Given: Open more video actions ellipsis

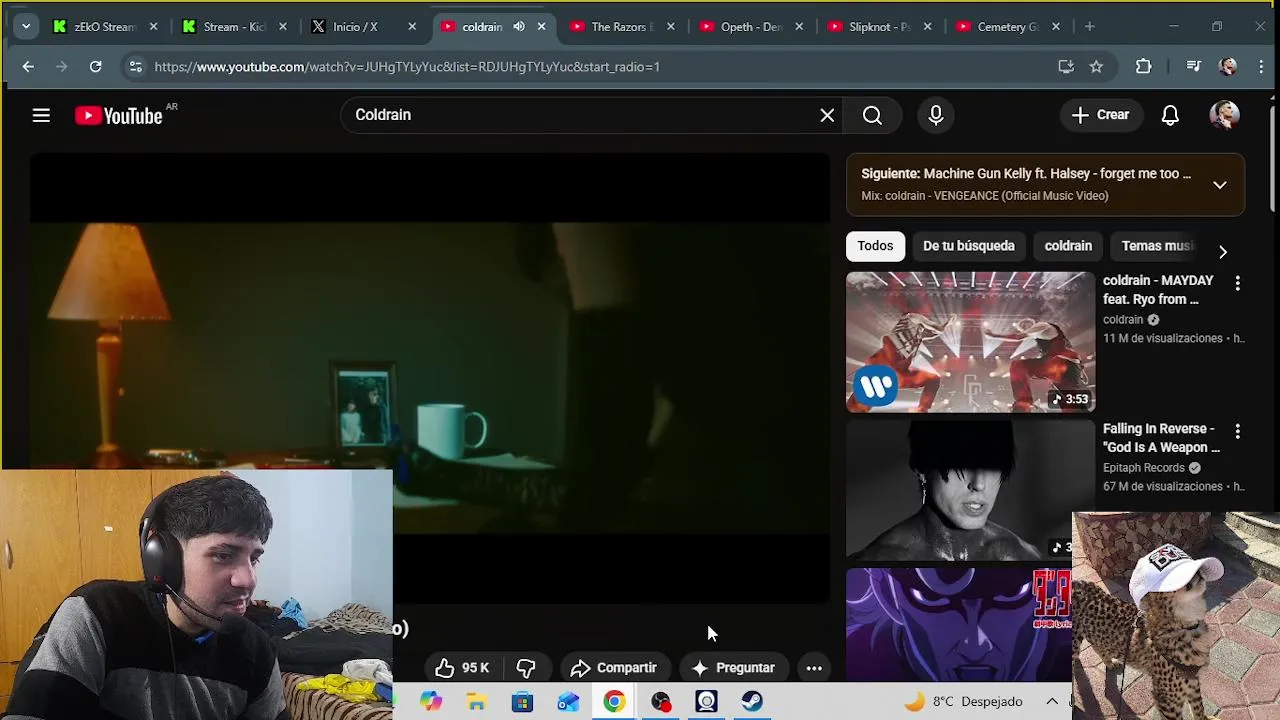Looking at the screenshot, I should [x=814, y=668].
